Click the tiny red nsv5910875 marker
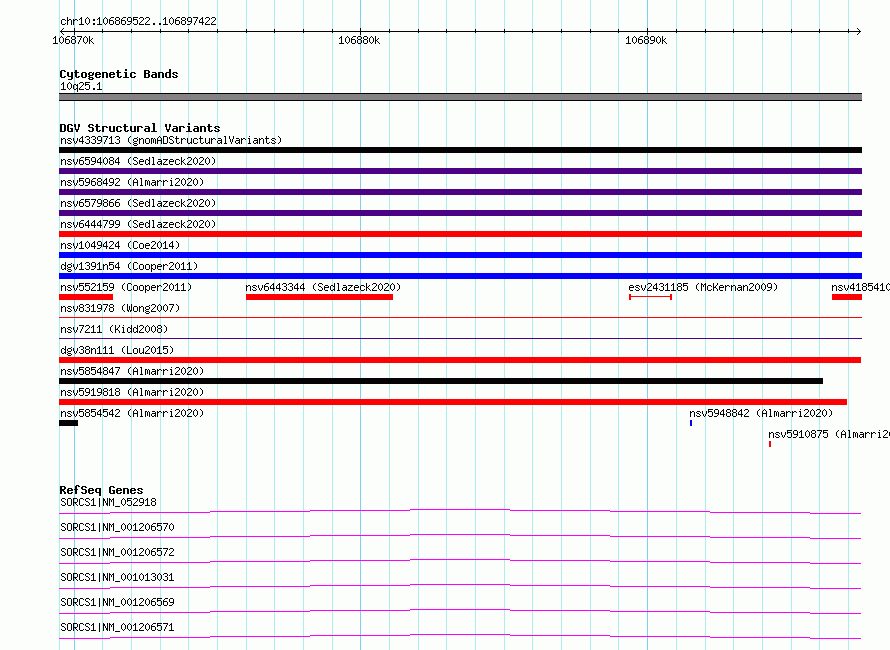 point(770,444)
